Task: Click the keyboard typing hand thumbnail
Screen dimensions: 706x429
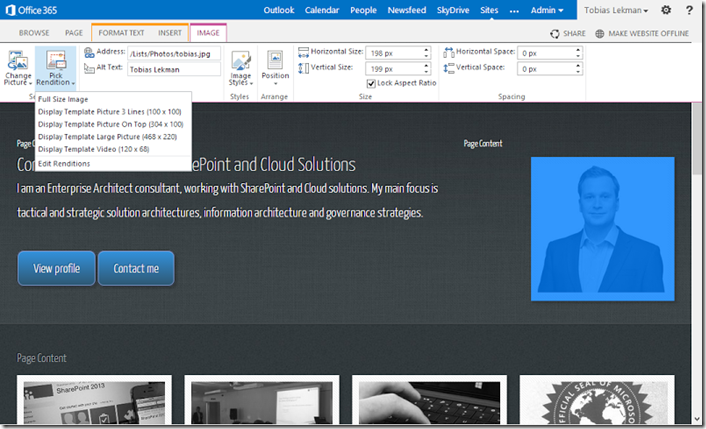Action: click(x=429, y=400)
